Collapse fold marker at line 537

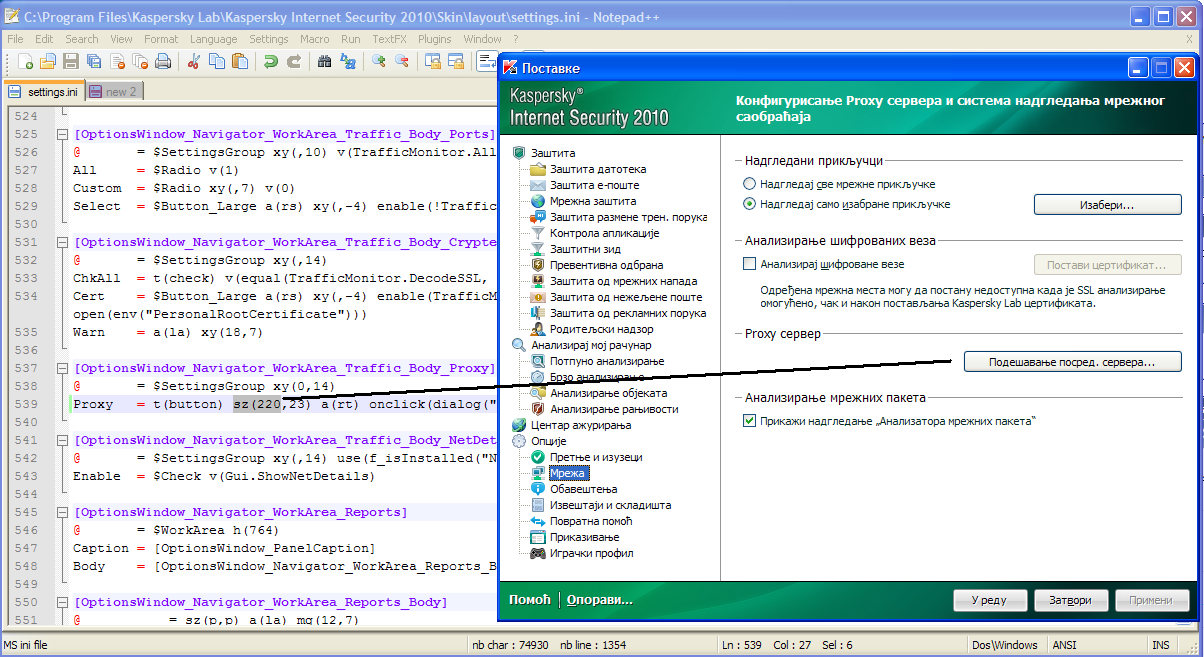coord(63,369)
